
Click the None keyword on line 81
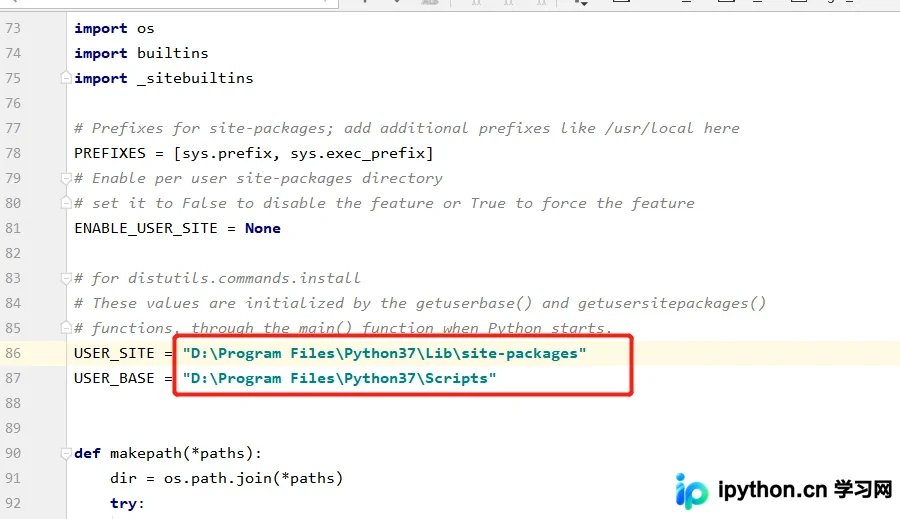[x=263, y=228]
